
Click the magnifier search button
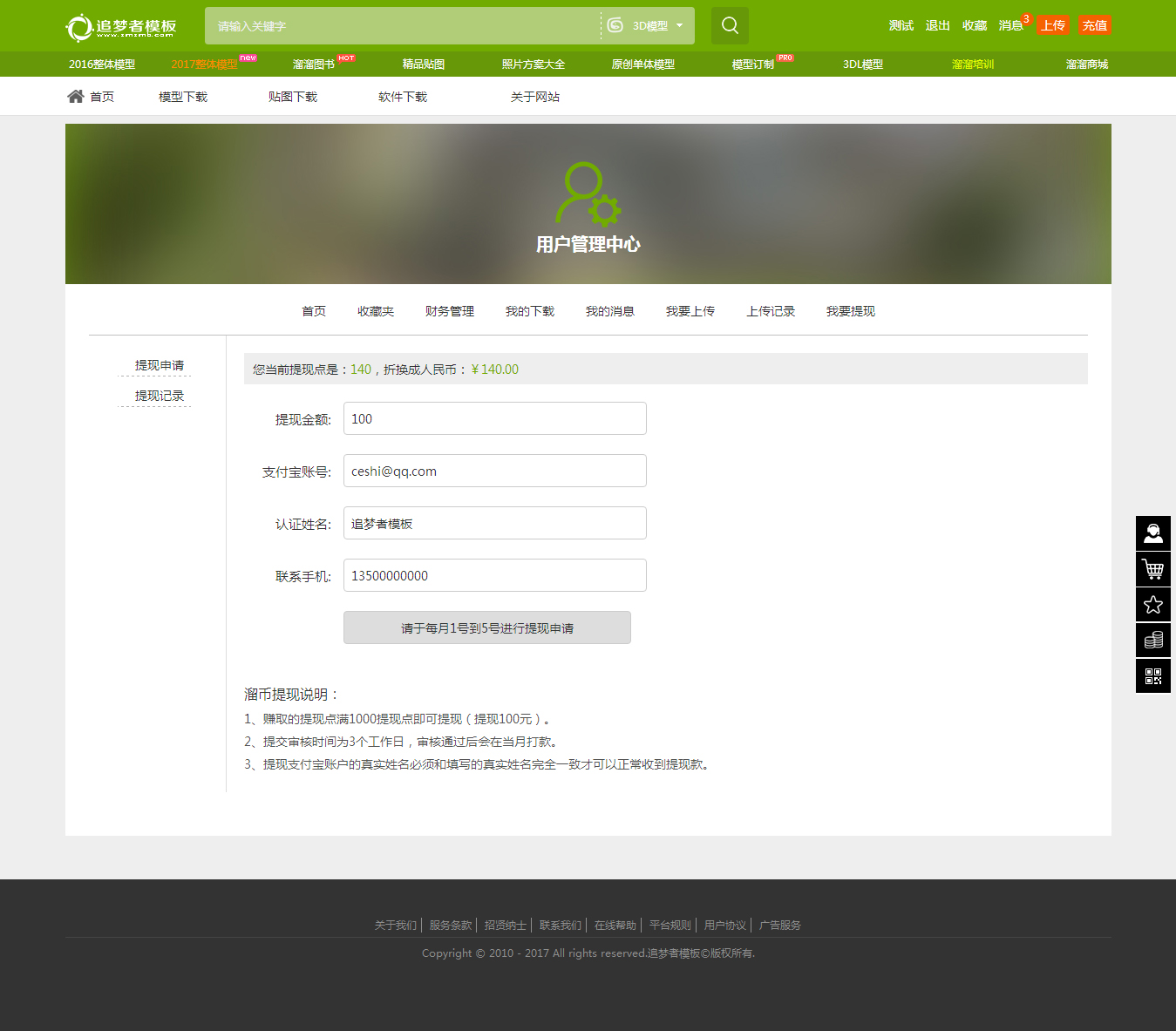pos(730,26)
